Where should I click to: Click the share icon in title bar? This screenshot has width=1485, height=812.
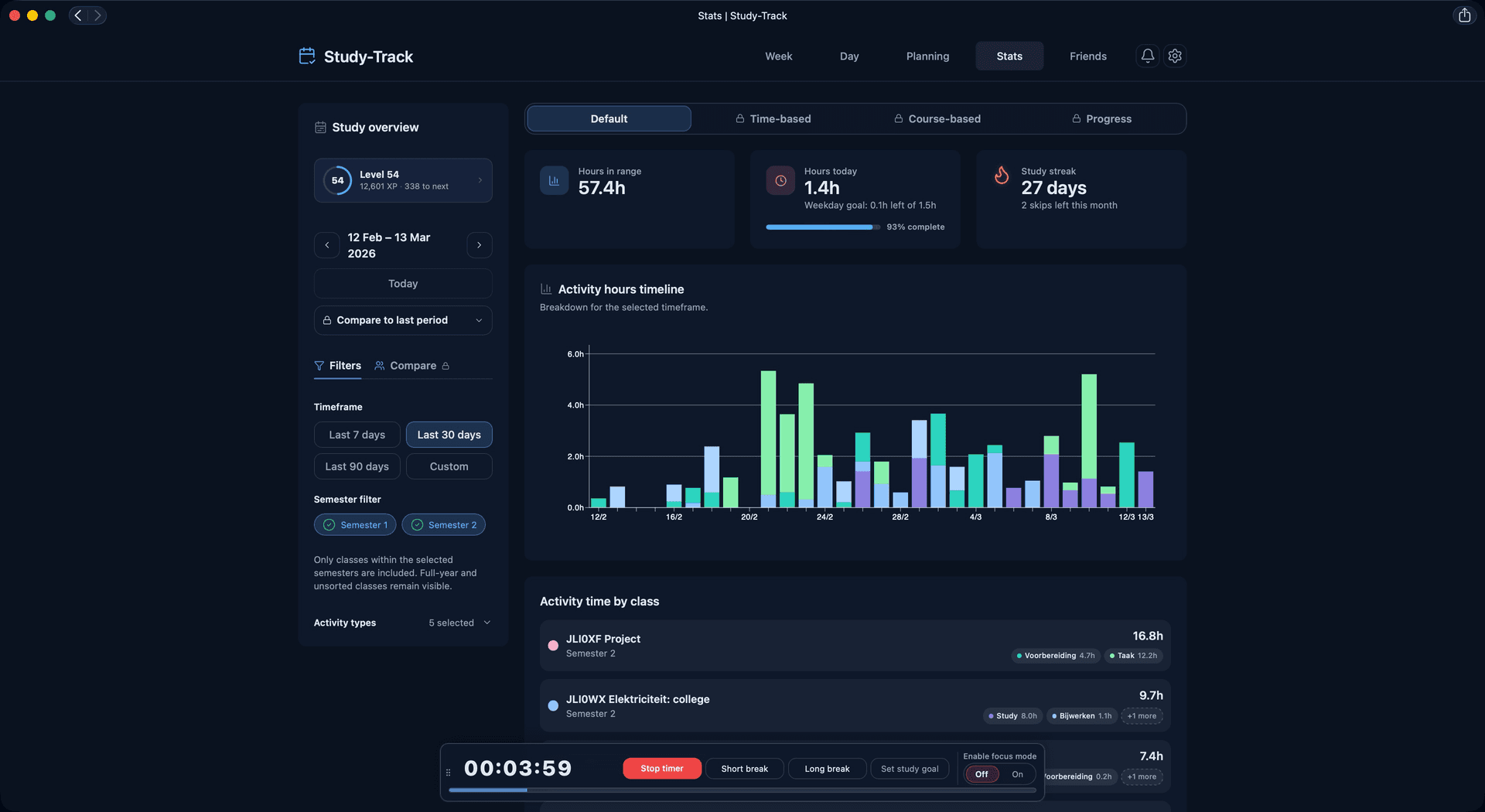click(1464, 15)
